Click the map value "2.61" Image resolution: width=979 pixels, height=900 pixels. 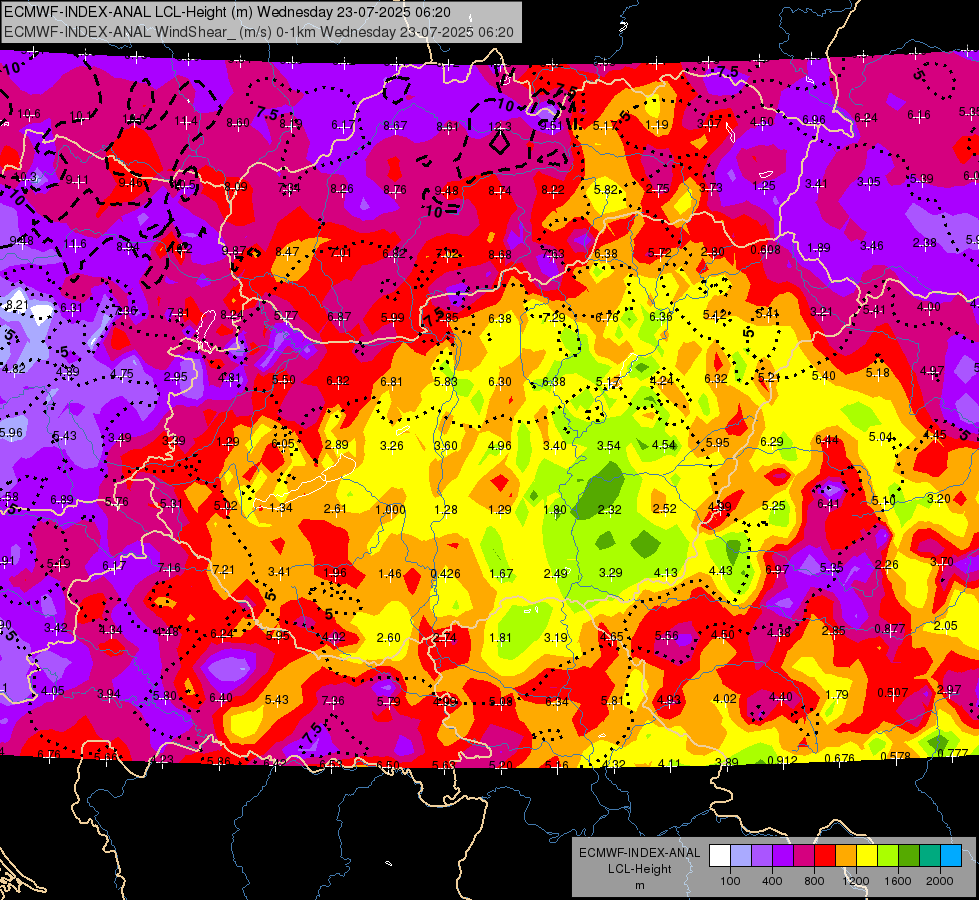[x=335, y=509]
